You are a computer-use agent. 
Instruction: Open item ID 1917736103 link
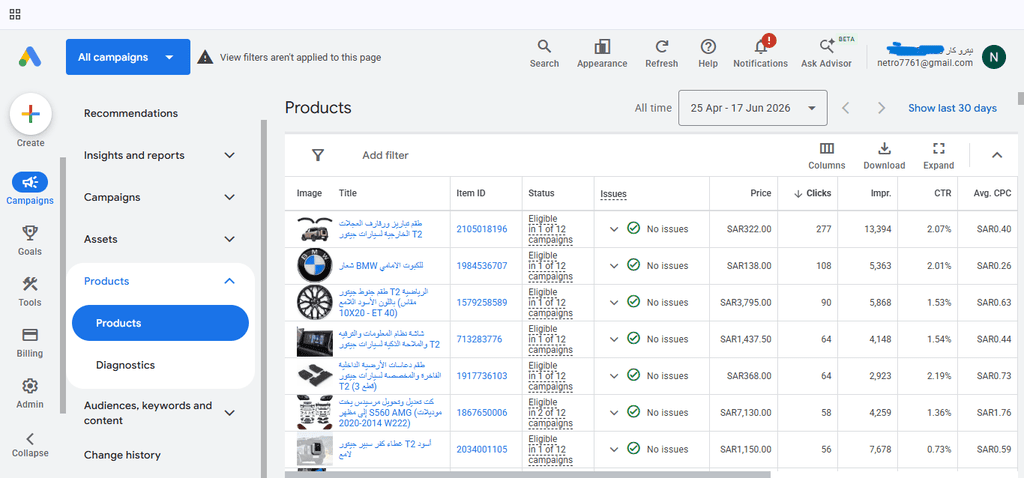tap(482, 375)
